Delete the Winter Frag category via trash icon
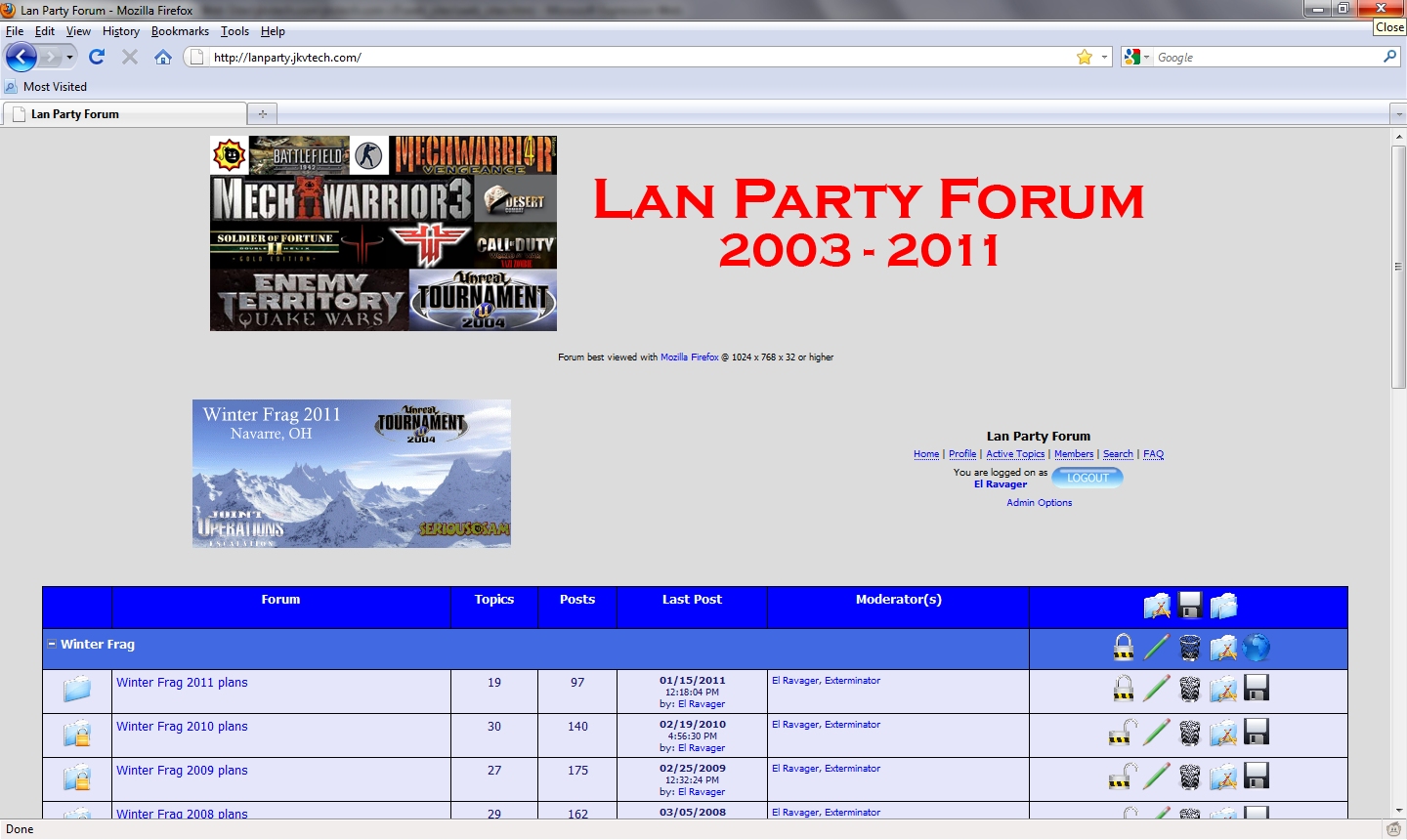Image resolution: width=1407 pixels, height=840 pixels. tap(1190, 648)
